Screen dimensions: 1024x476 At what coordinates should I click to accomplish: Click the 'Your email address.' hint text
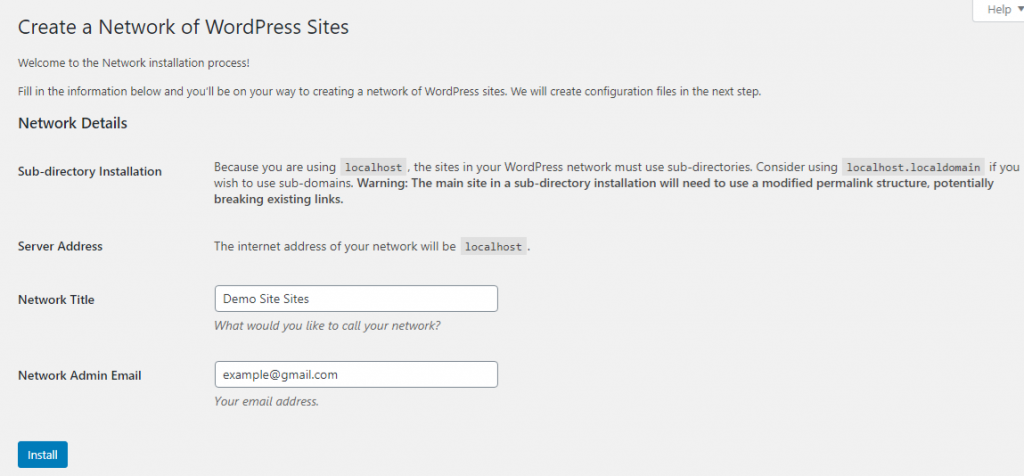(x=266, y=402)
